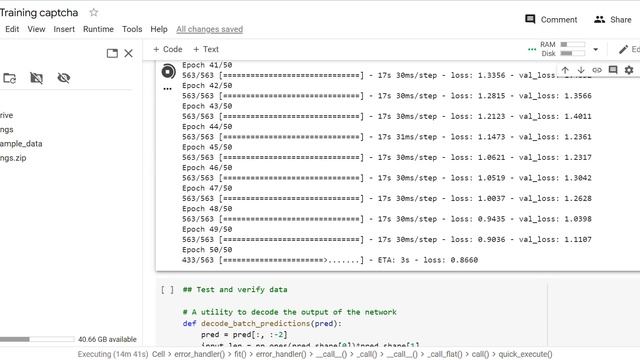The image size is (640, 360).
Task: Click the disk space usage bar
Action: (x=37, y=339)
